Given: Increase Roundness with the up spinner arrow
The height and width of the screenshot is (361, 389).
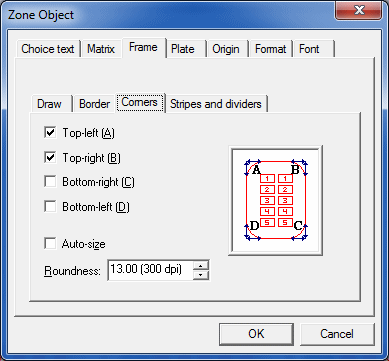Looking at the screenshot, I should (x=201, y=266).
